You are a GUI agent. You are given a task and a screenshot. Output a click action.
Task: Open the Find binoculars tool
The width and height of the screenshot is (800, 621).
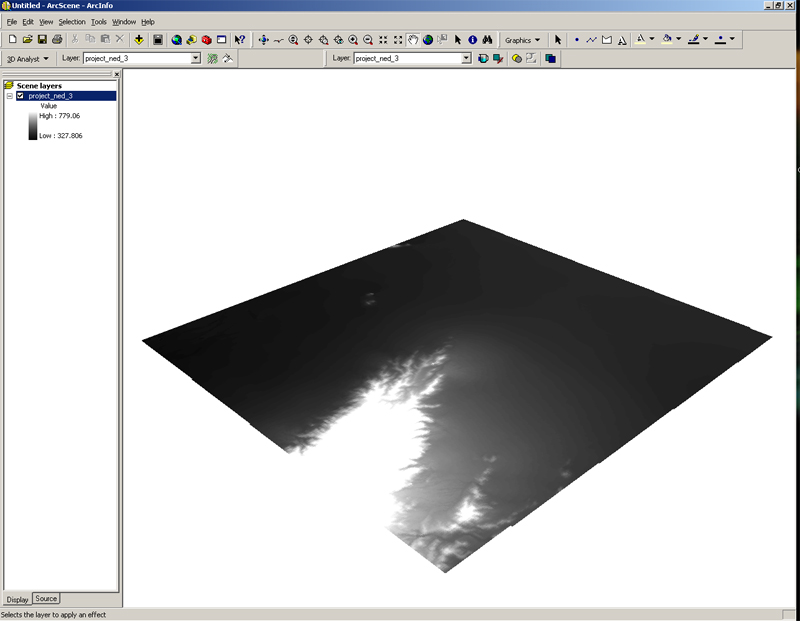pos(487,40)
